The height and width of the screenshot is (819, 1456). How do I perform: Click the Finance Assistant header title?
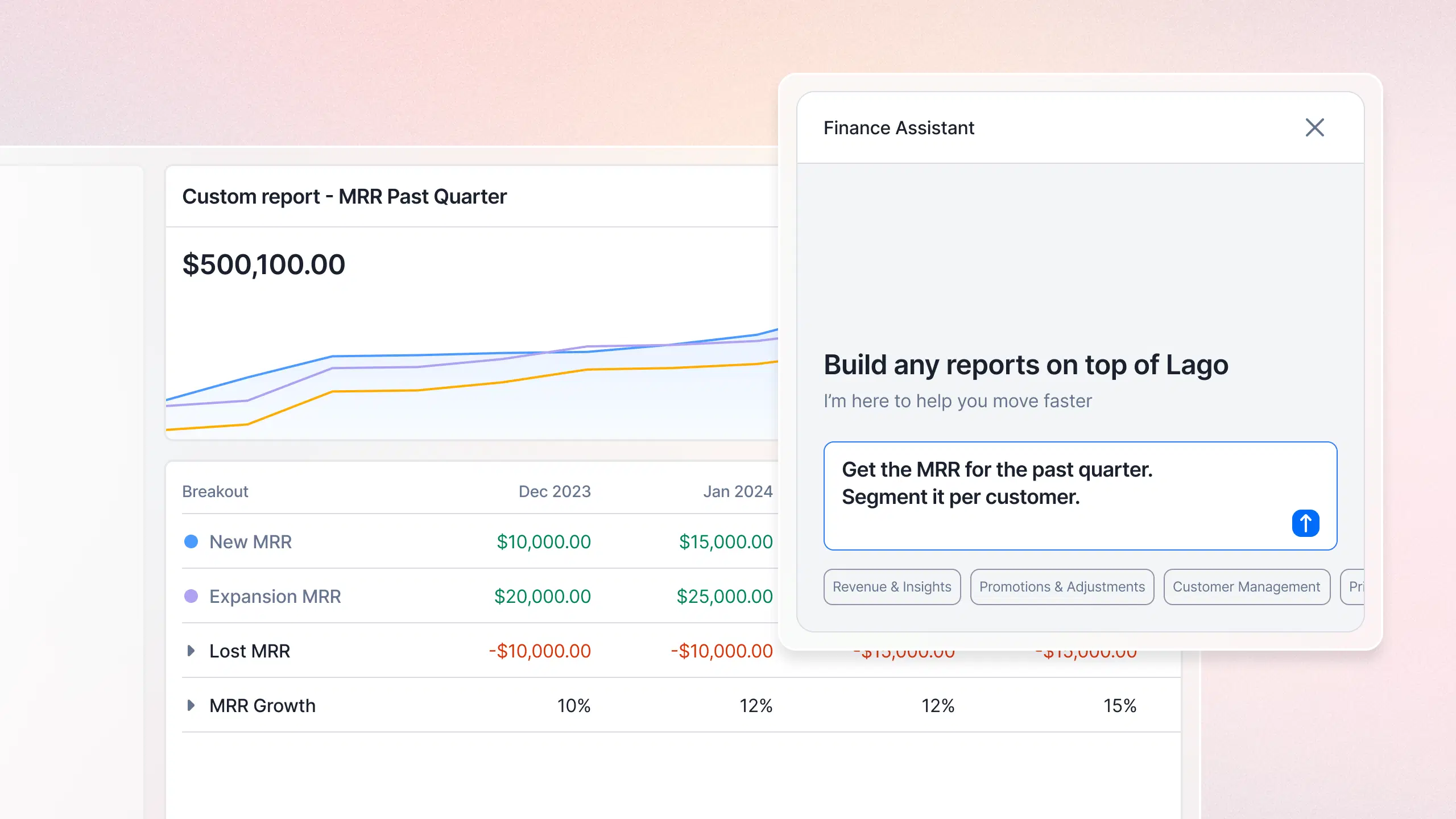[899, 128]
